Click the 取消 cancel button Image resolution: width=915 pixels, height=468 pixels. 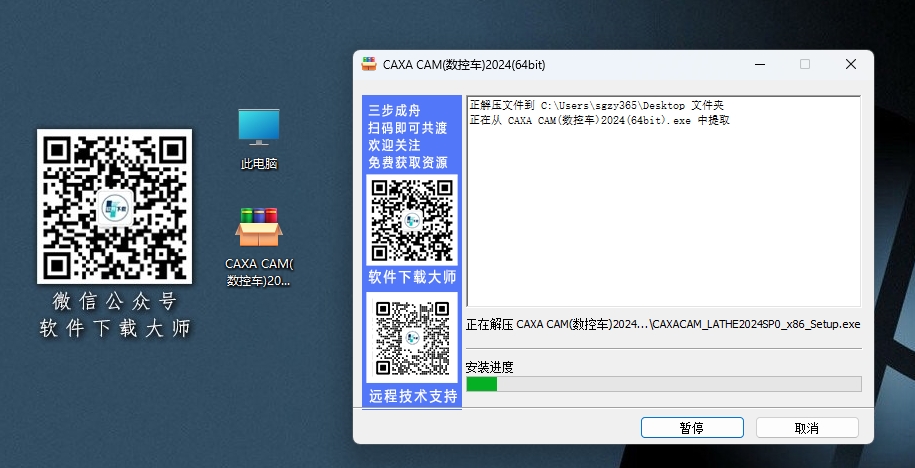807,428
